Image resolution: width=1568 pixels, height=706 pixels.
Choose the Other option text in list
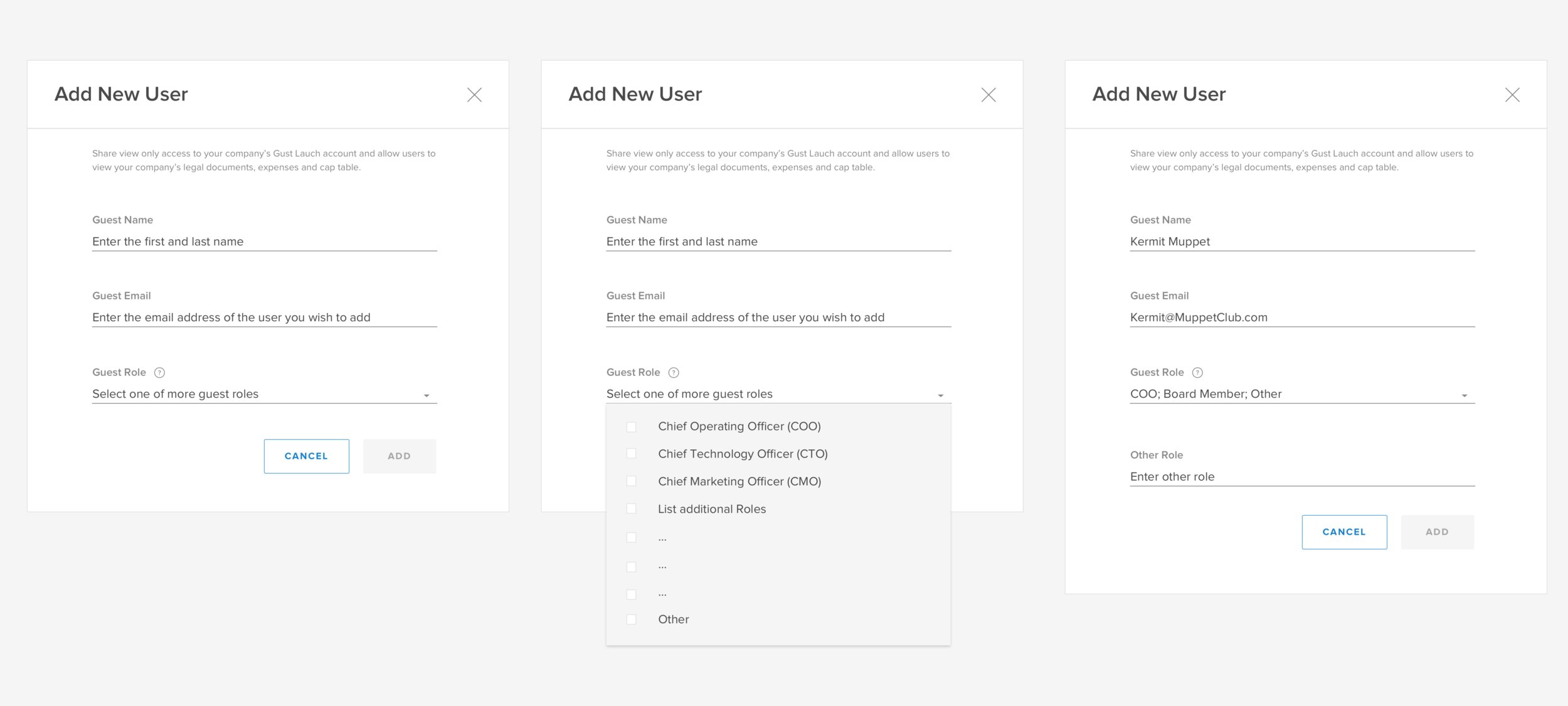coord(673,619)
